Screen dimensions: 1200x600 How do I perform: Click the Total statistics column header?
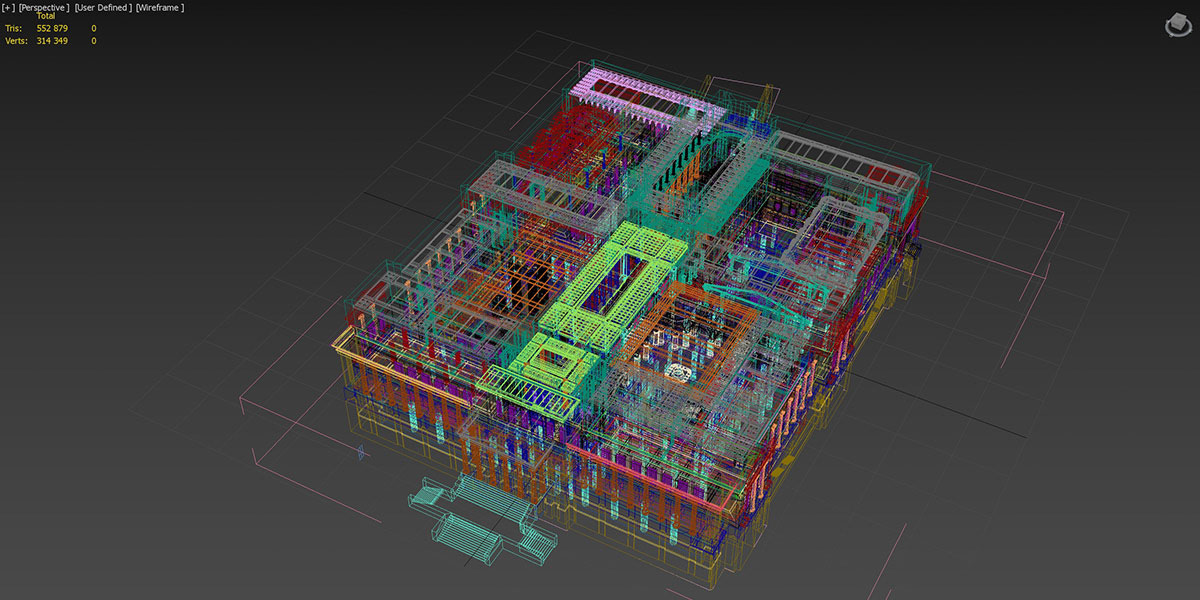(x=46, y=17)
